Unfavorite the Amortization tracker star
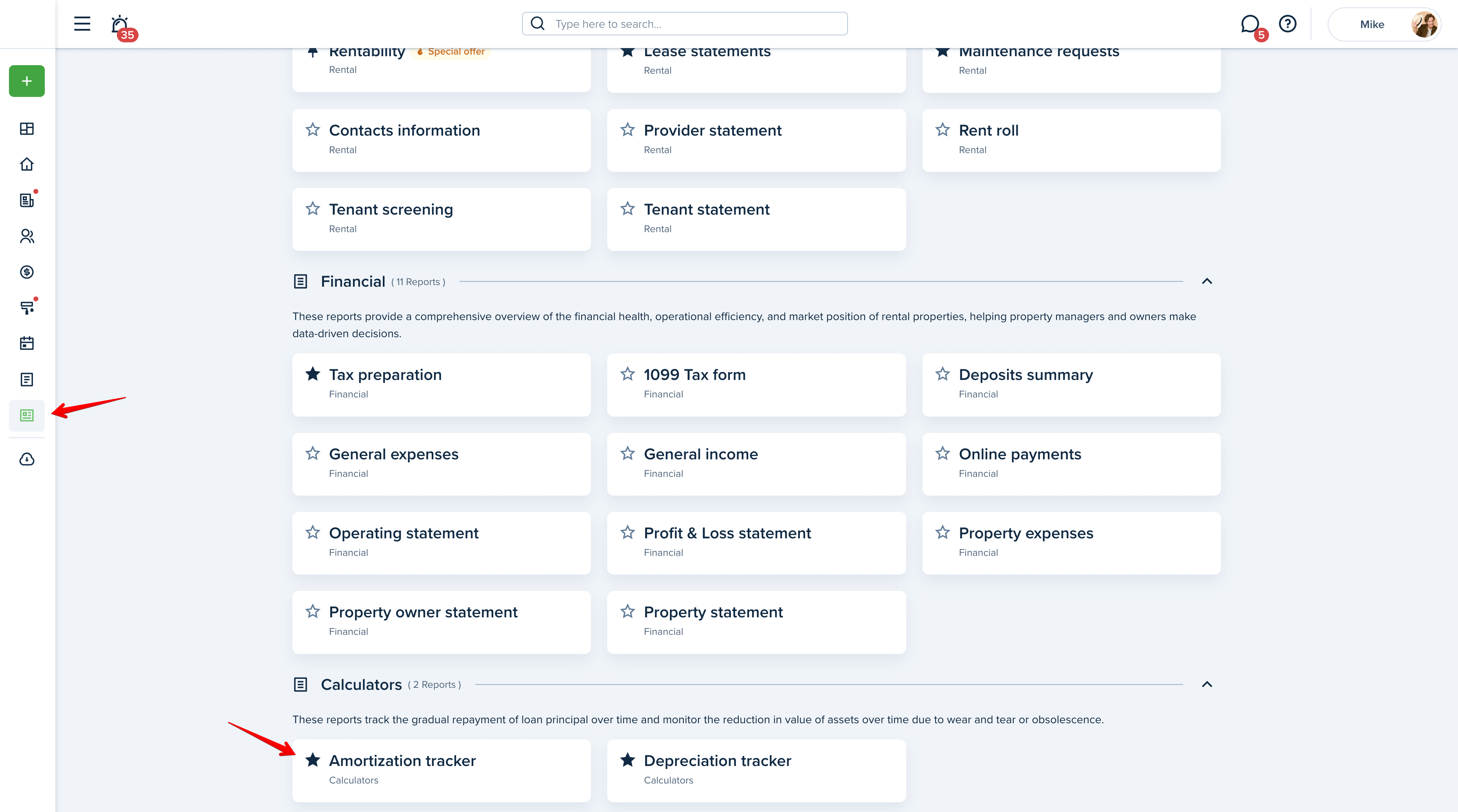1458x812 pixels. tap(312, 760)
